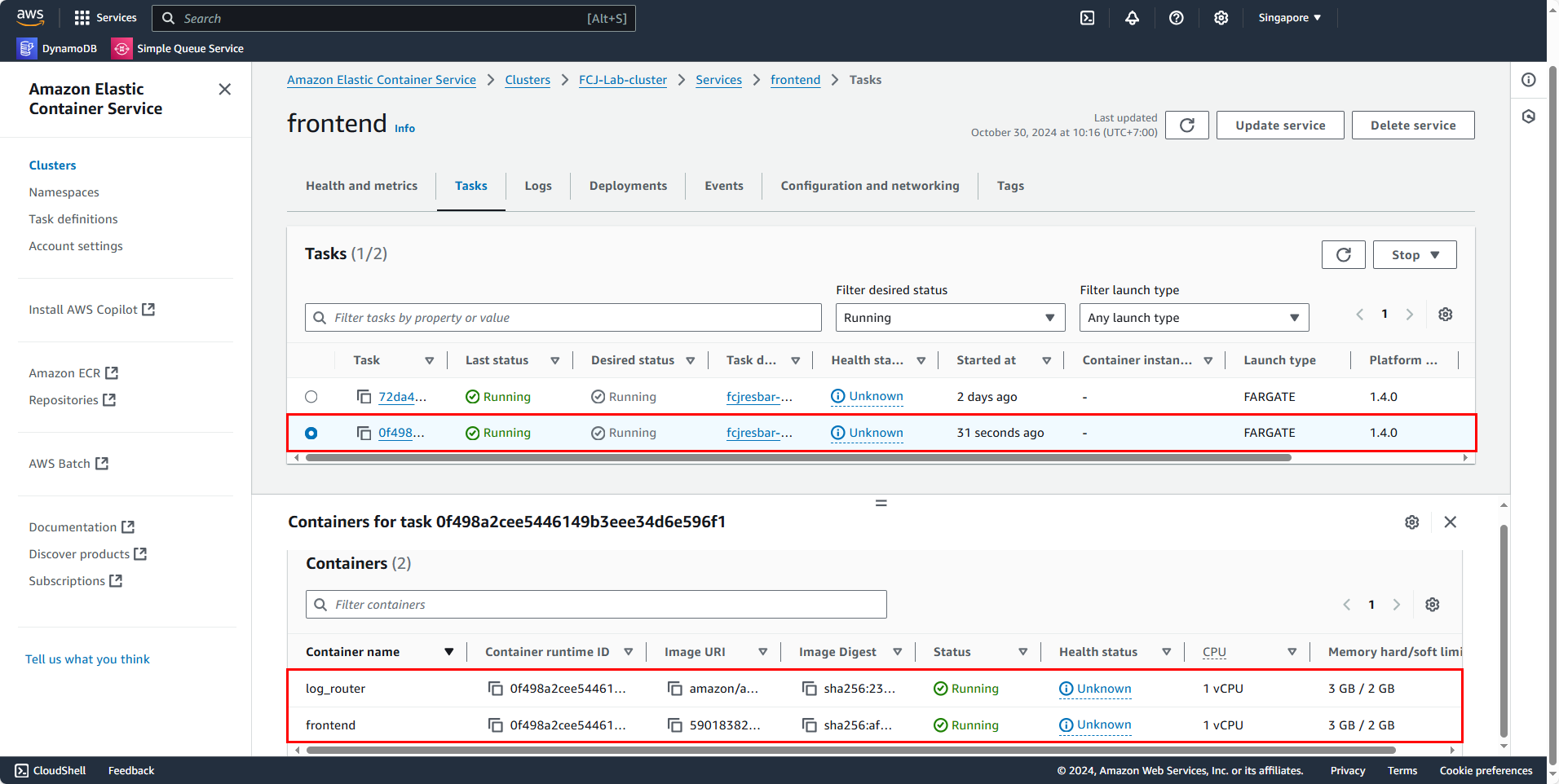This screenshot has width=1559, height=784.
Task: Open DynamoDB shortcut
Action: 58,49
